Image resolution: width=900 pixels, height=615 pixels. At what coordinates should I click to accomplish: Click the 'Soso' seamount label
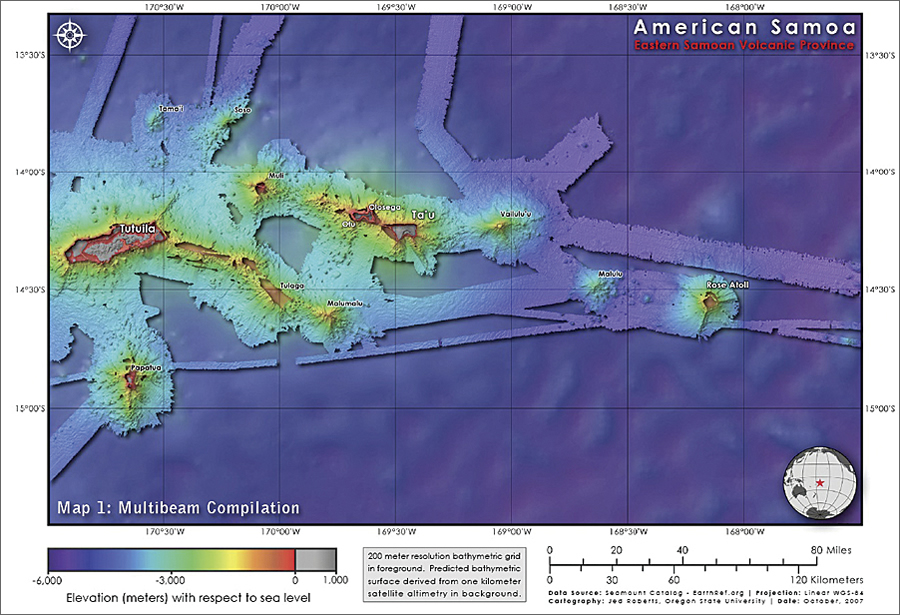[x=243, y=110]
